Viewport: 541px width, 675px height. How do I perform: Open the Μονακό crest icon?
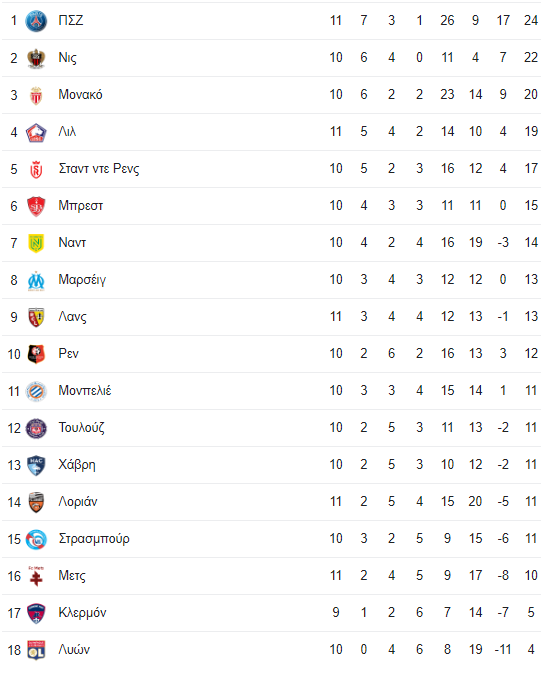coord(36,95)
